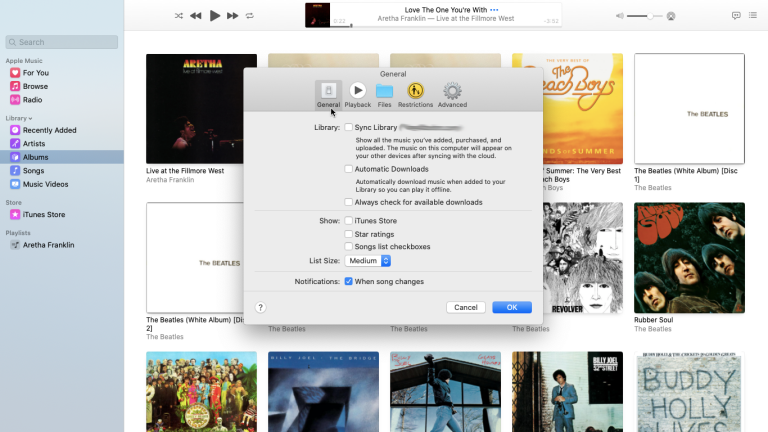Viewport: 768px width, 432px height.
Task: Open more options dots for current song
Action: pos(494,10)
